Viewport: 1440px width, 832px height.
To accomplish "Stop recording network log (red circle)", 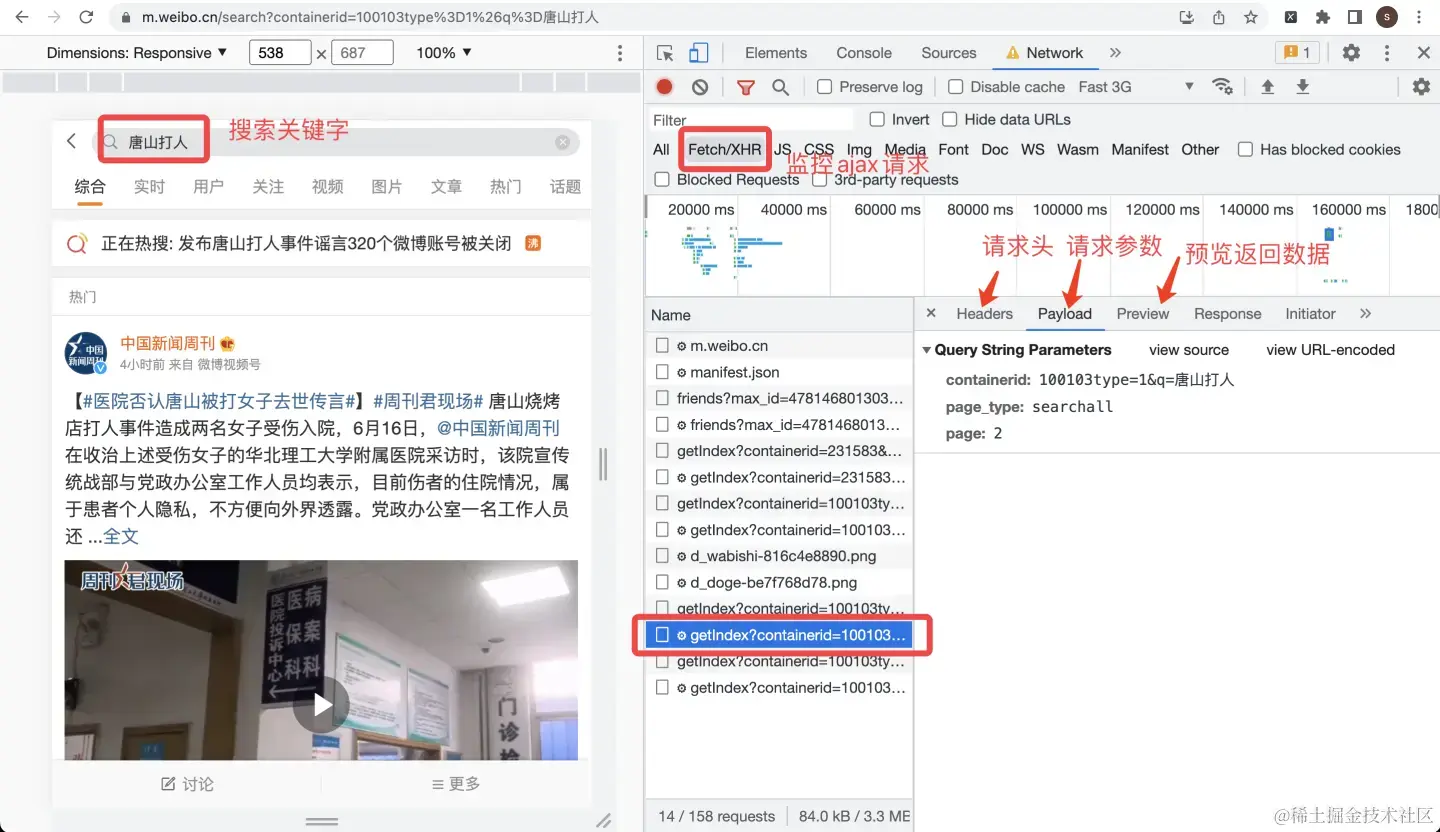I will pyautogui.click(x=662, y=86).
